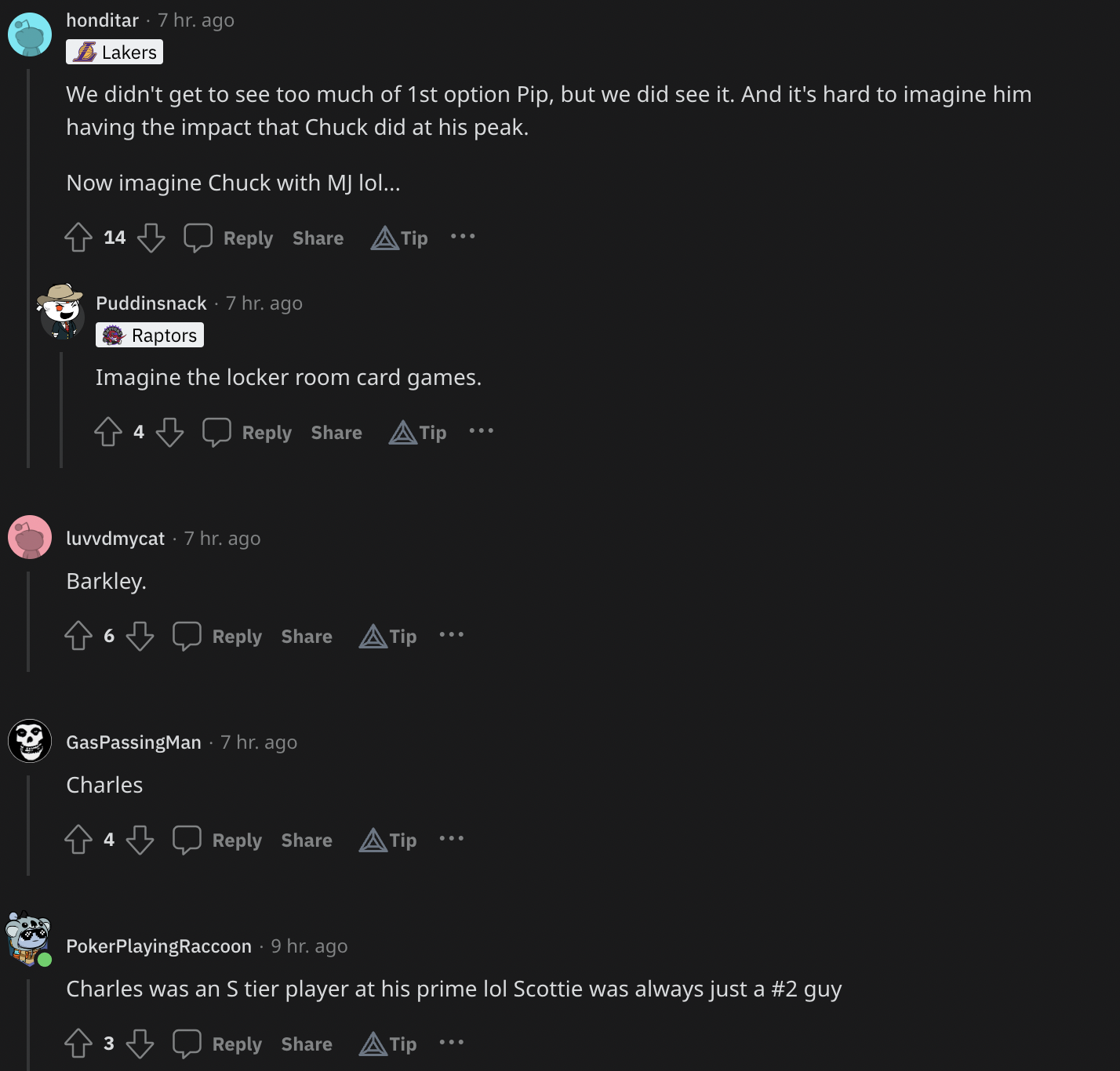The height and width of the screenshot is (1071, 1120).
Task: Upvote honditar's comment about Pip
Action: (x=78, y=238)
